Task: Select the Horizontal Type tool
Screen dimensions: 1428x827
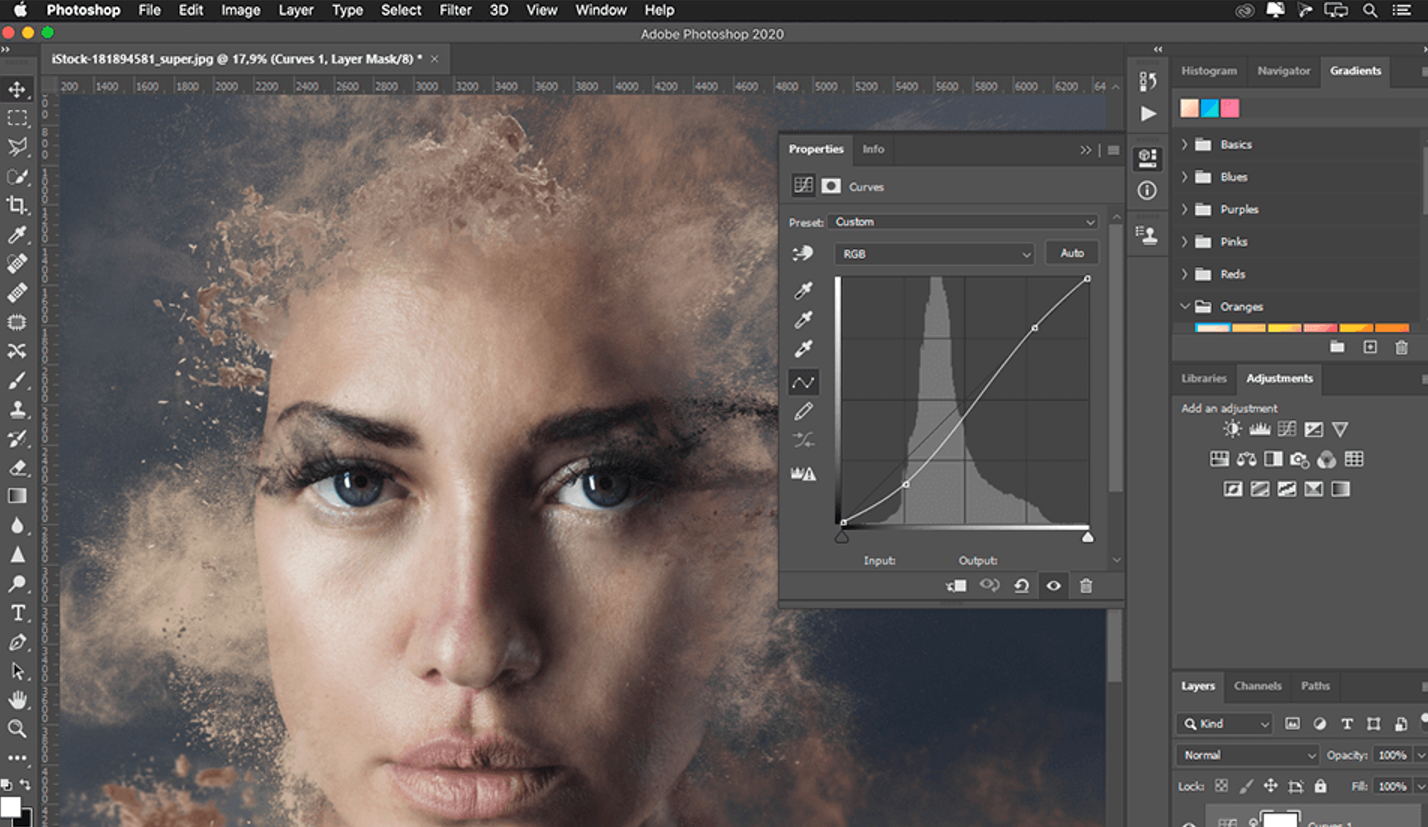Action: (17, 613)
